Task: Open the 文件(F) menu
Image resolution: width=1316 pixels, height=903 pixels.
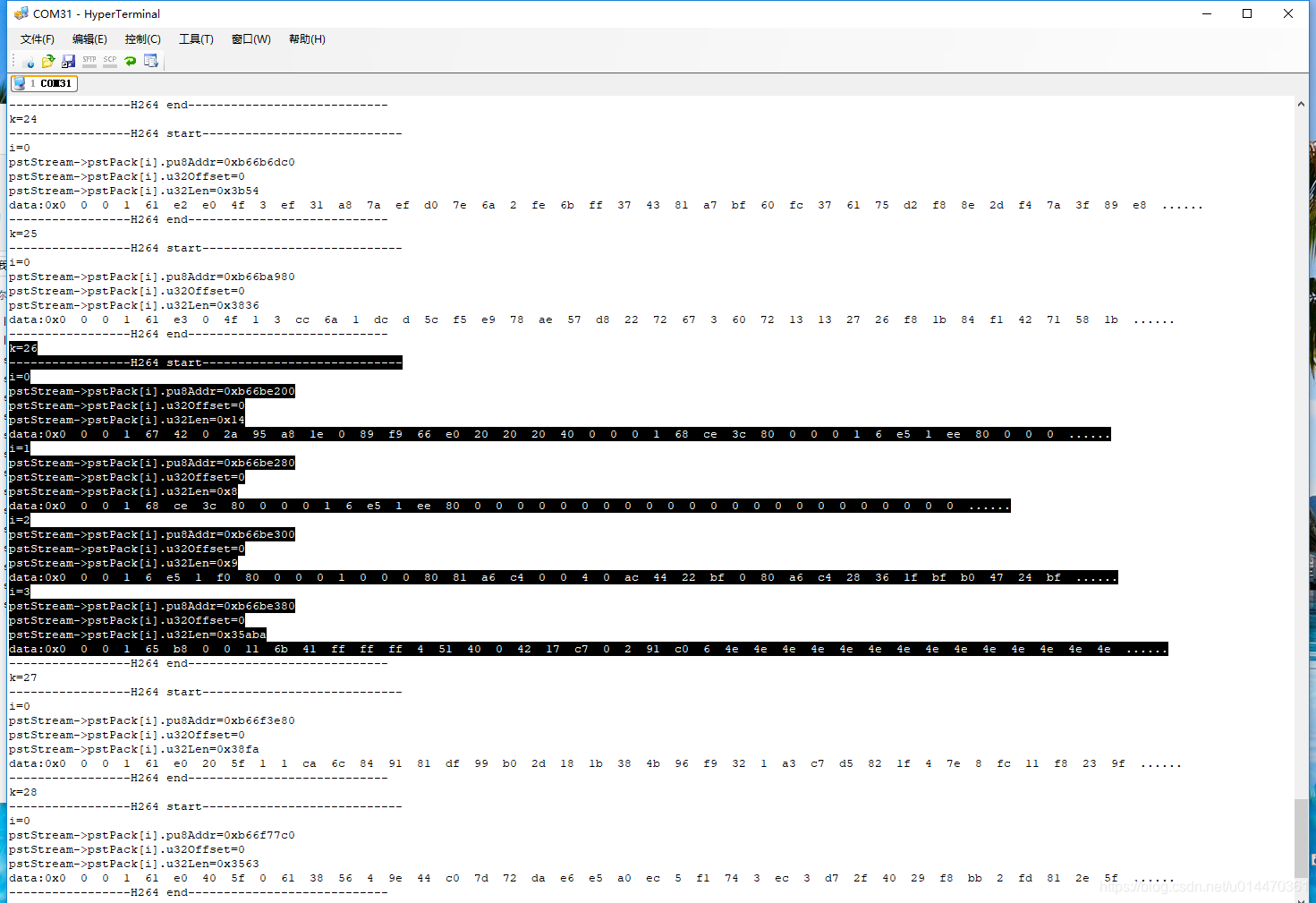Action: [x=38, y=39]
